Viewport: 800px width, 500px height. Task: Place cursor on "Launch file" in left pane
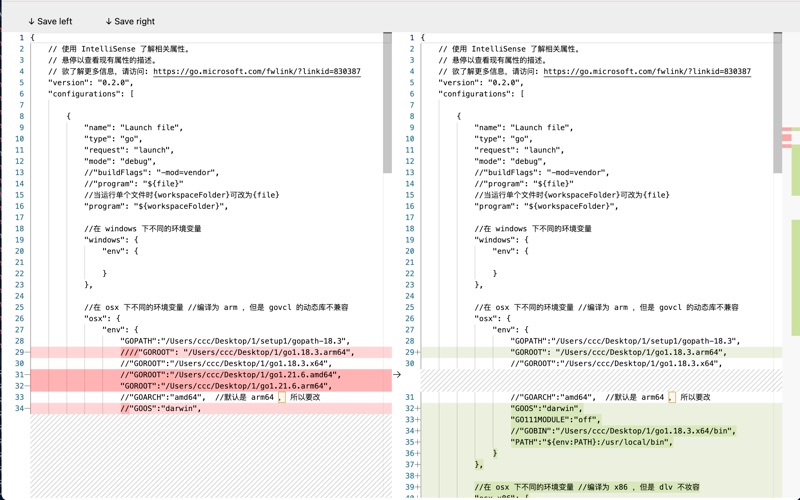pos(151,128)
